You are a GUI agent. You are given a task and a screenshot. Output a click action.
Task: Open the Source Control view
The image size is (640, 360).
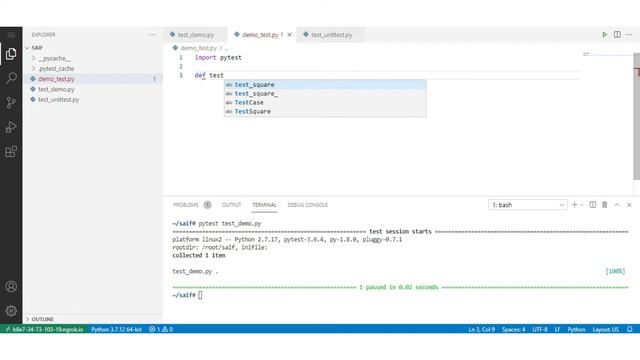[x=11, y=102]
